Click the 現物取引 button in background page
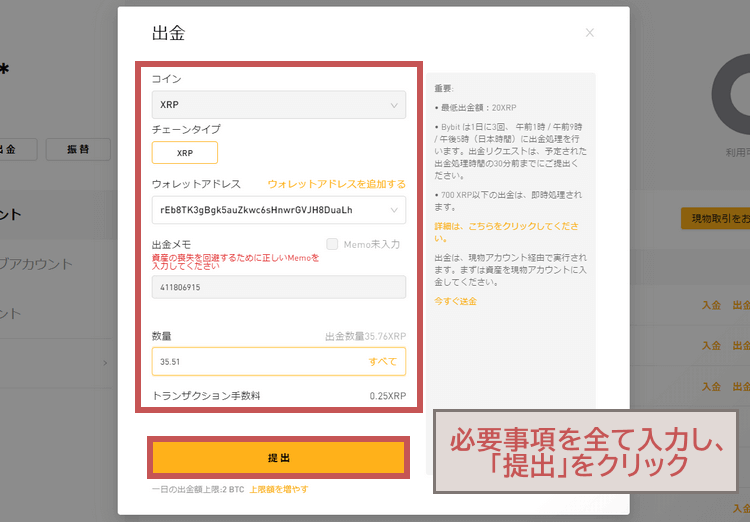Image resolution: width=750 pixels, height=522 pixels. point(716,219)
